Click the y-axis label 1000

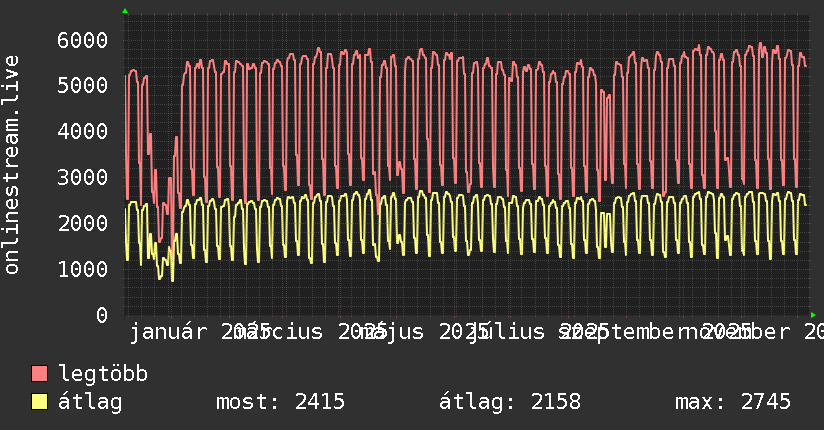click(x=83, y=269)
